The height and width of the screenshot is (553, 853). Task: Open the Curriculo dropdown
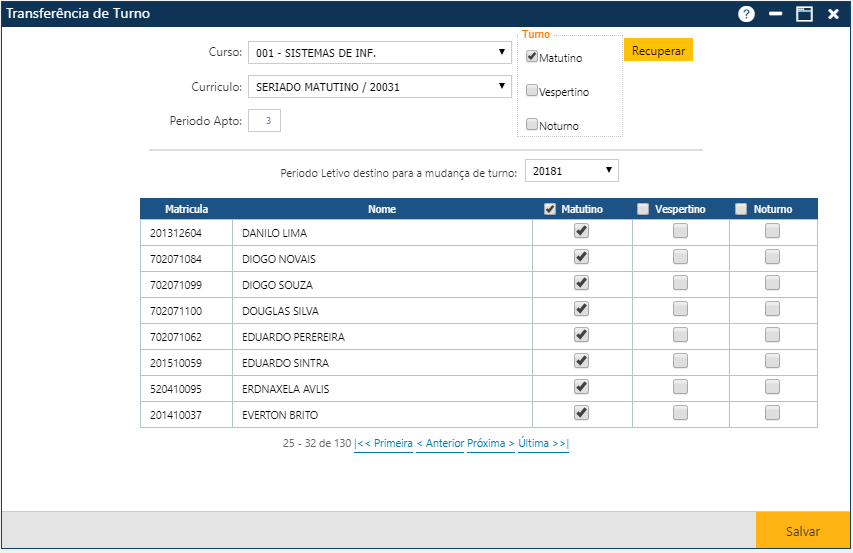[x=380, y=86]
